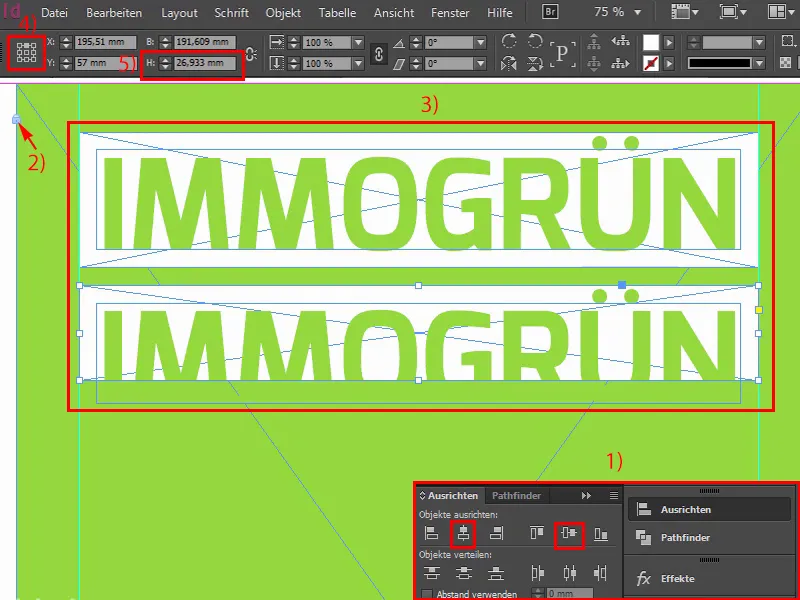
Task: Click the stroke swatch with red slash
Action: pyautogui.click(x=651, y=64)
